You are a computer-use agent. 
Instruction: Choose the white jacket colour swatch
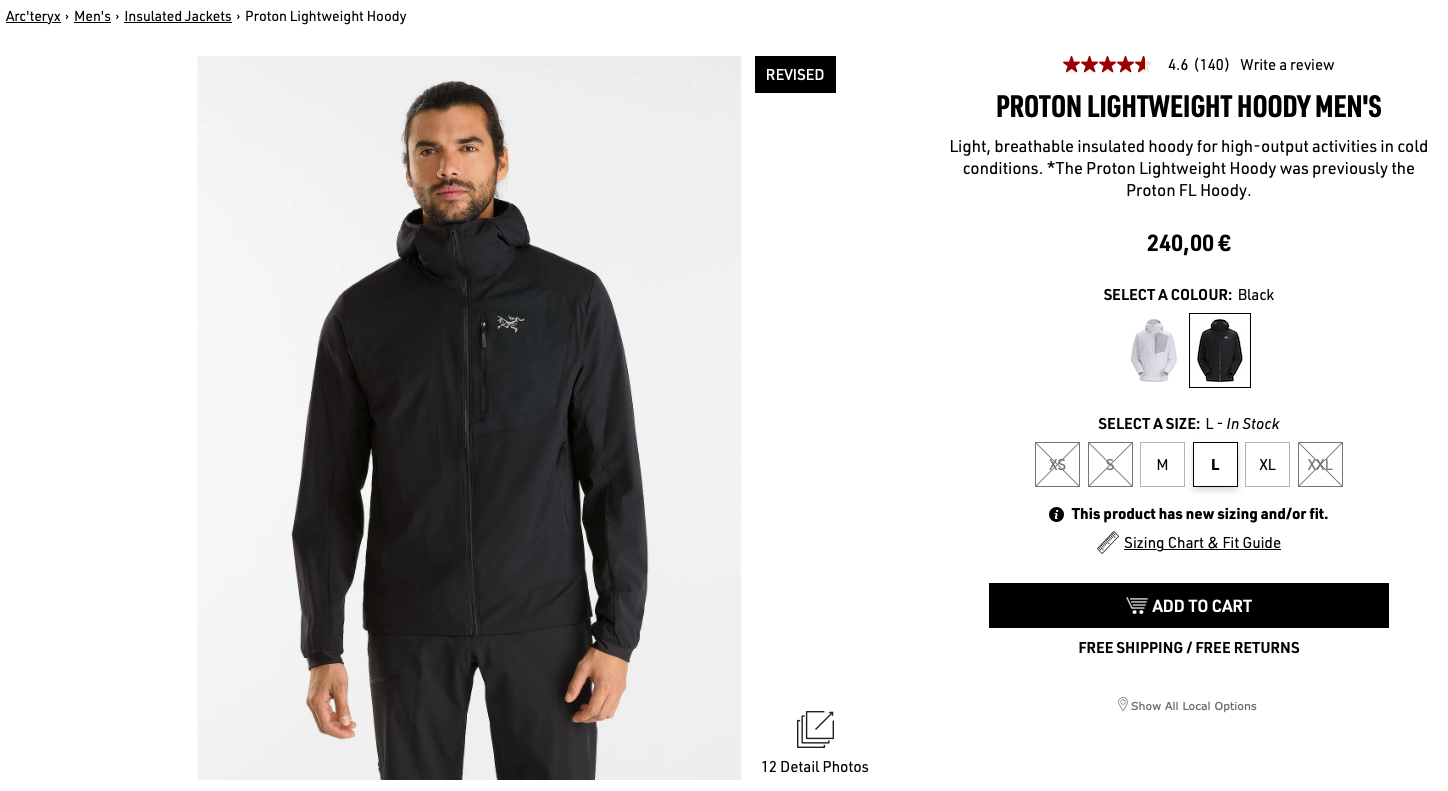tap(1154, 351)
